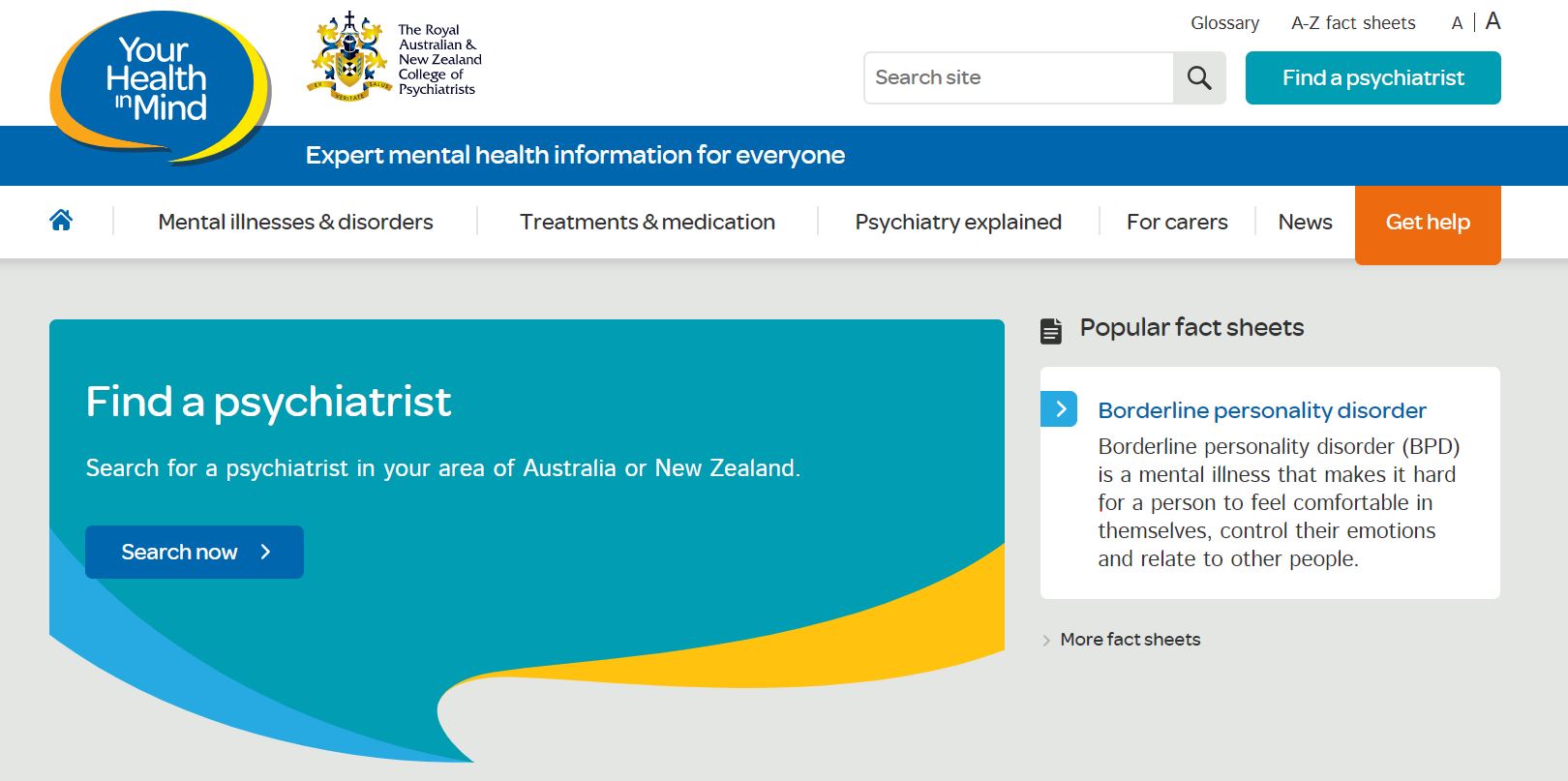Click the magnifying glass search icon
Image resolution: width=1568 pixels, height=781 pixels.
[1199, 77]
